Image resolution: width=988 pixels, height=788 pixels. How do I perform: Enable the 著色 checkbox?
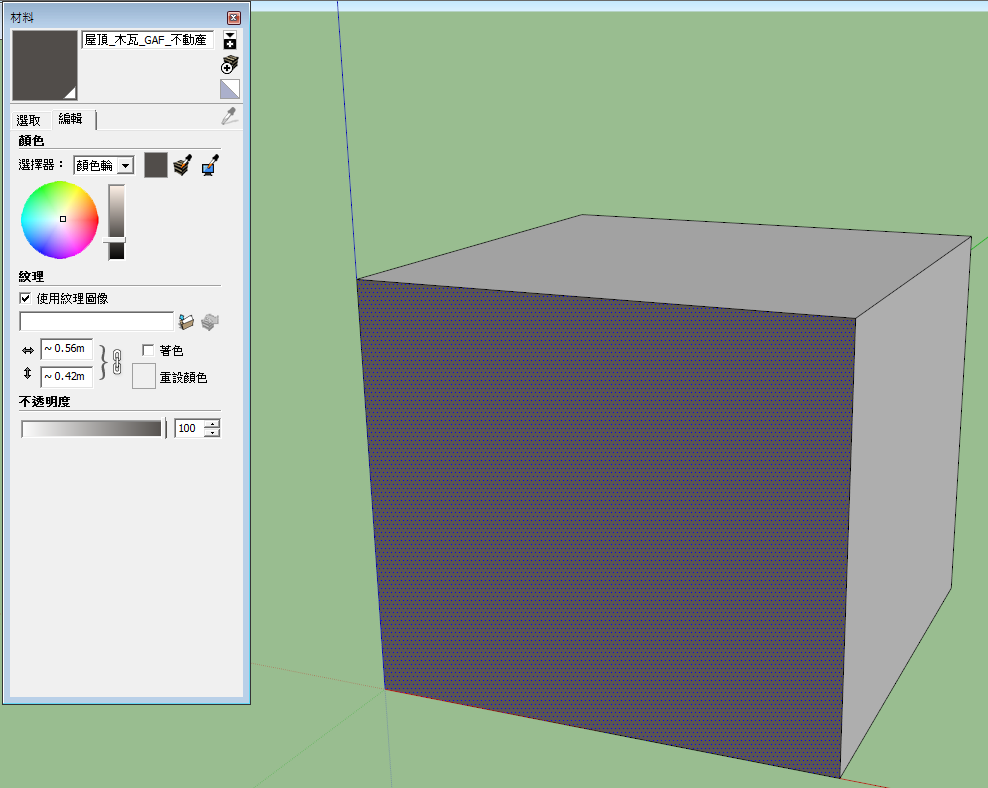[148, 351]
